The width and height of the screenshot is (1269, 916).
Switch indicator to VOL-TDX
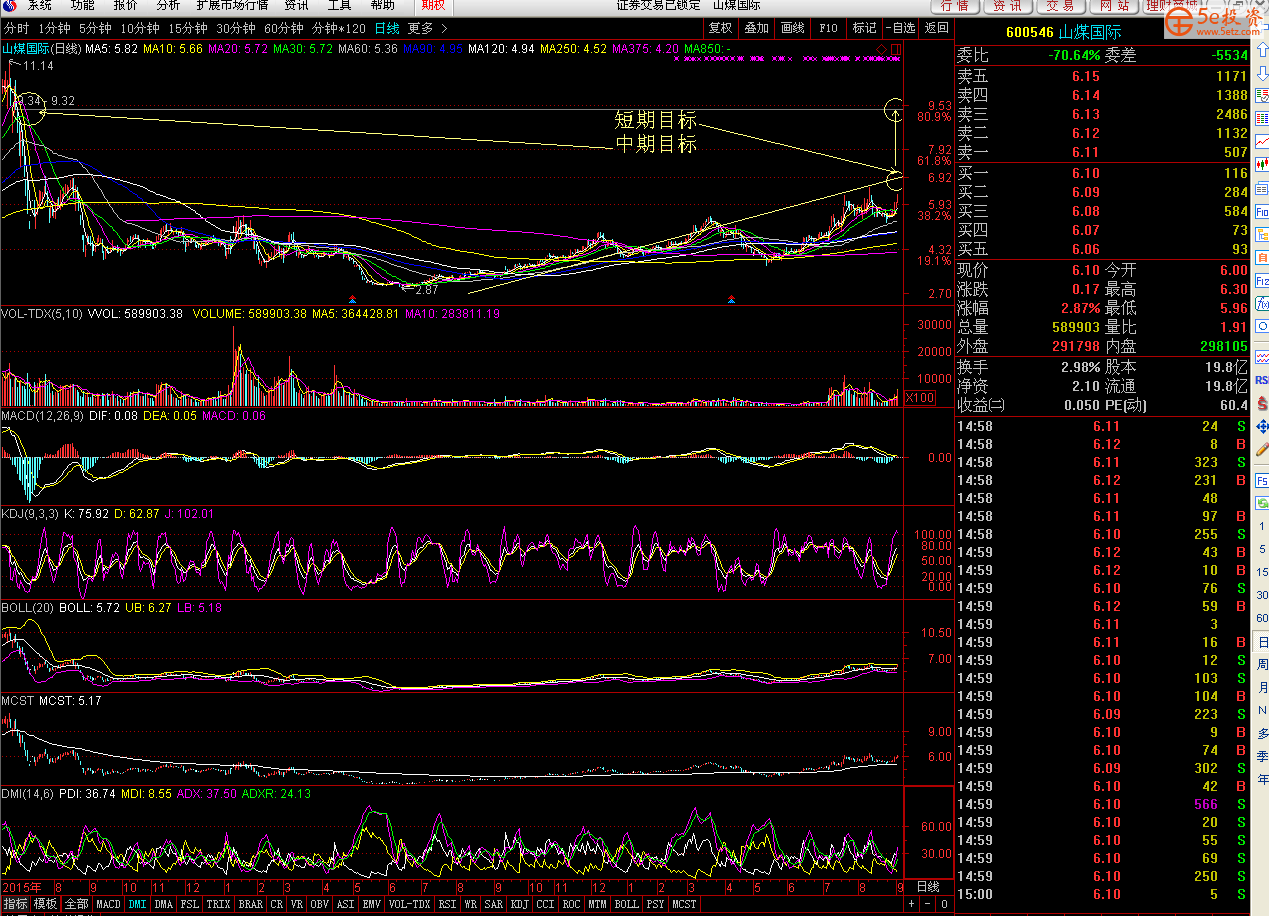pyautogui.click(x=409, y=904)
